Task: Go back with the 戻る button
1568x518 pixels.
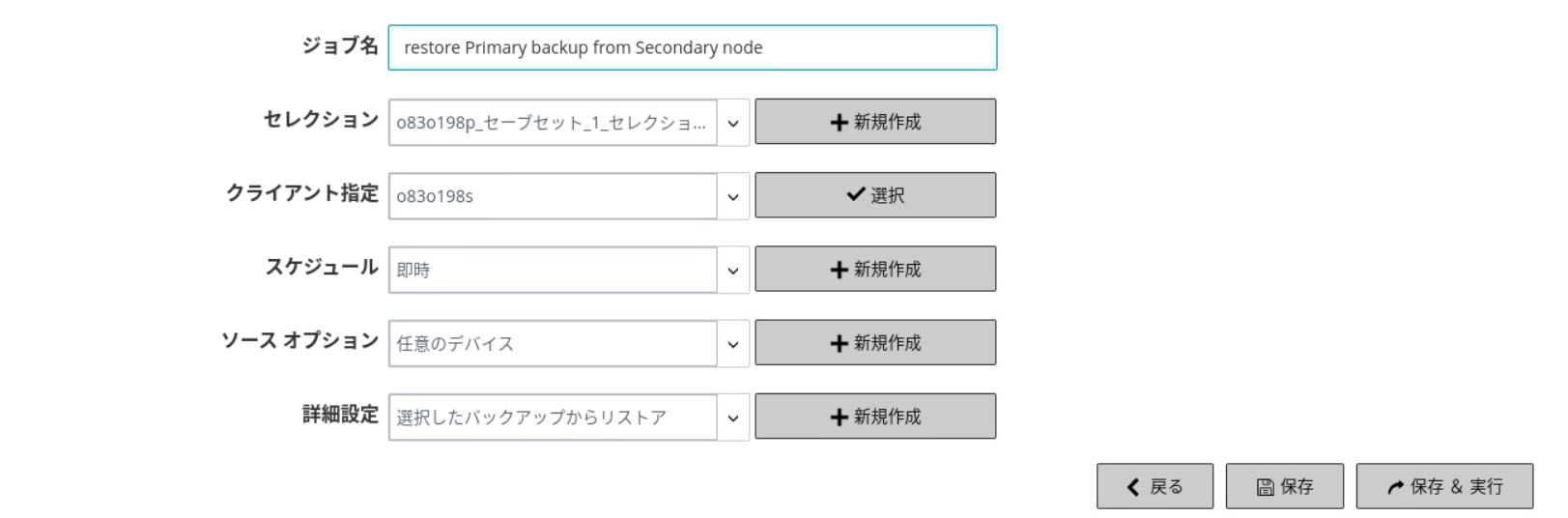Action: [1155, 486]
